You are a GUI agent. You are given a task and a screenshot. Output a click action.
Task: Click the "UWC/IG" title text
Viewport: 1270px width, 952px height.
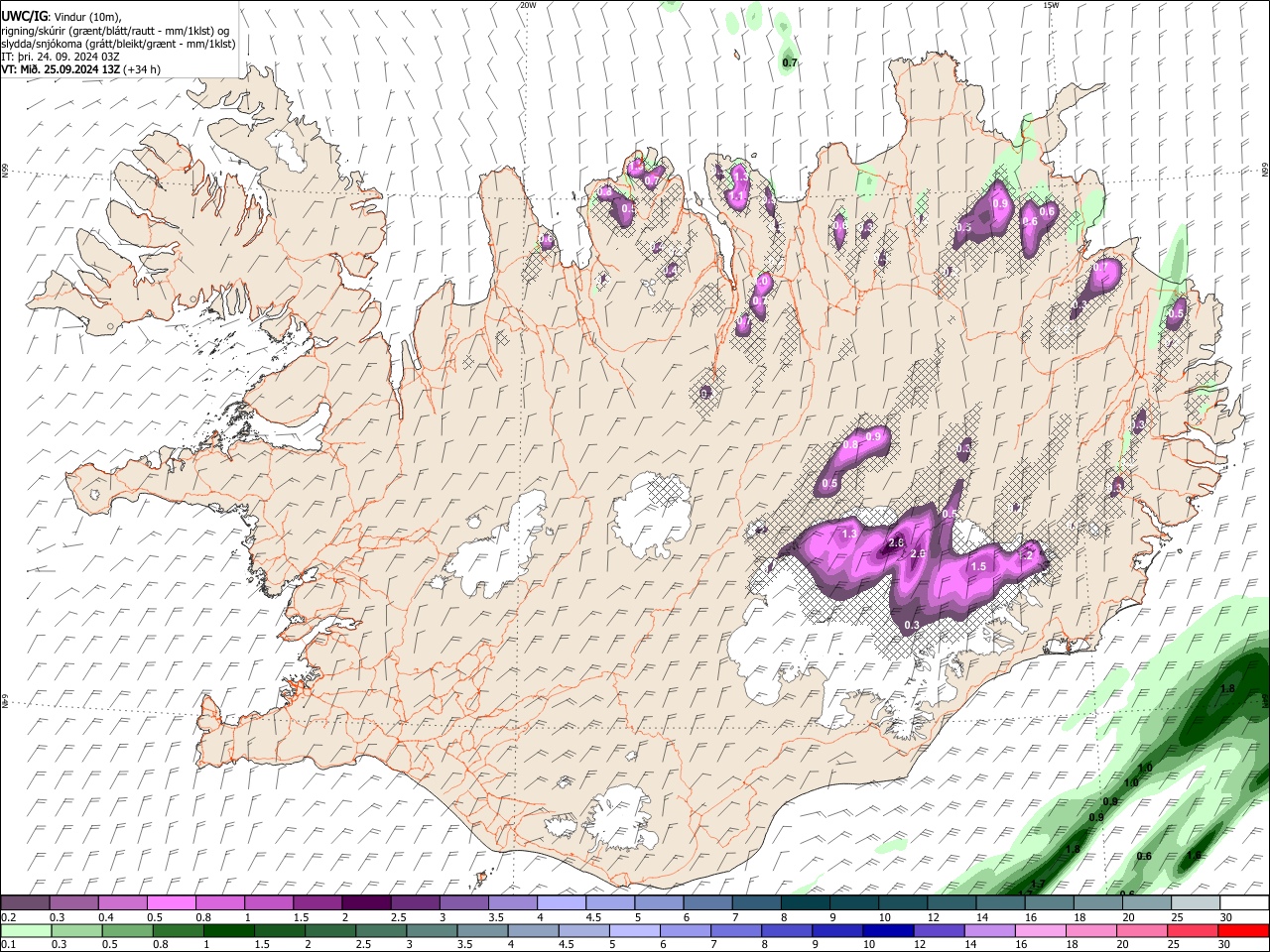click(24, 17)
